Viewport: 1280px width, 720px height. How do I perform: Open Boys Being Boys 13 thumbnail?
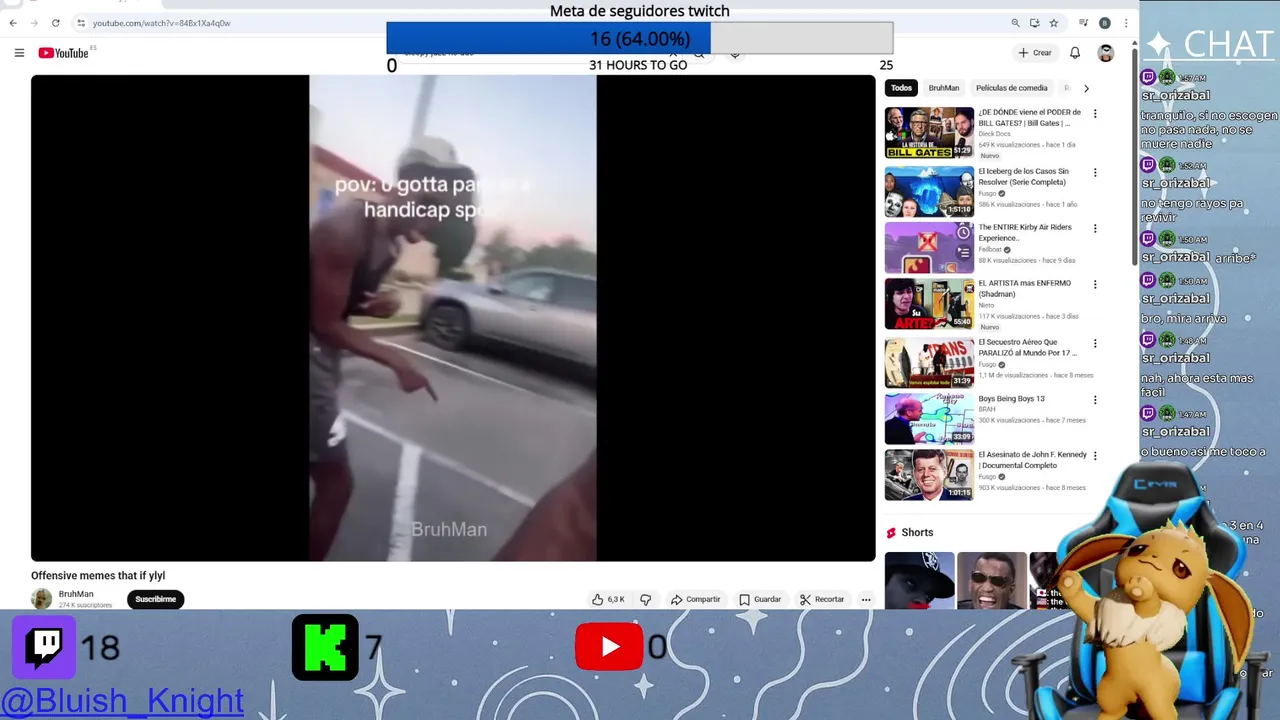coord(929,418)
